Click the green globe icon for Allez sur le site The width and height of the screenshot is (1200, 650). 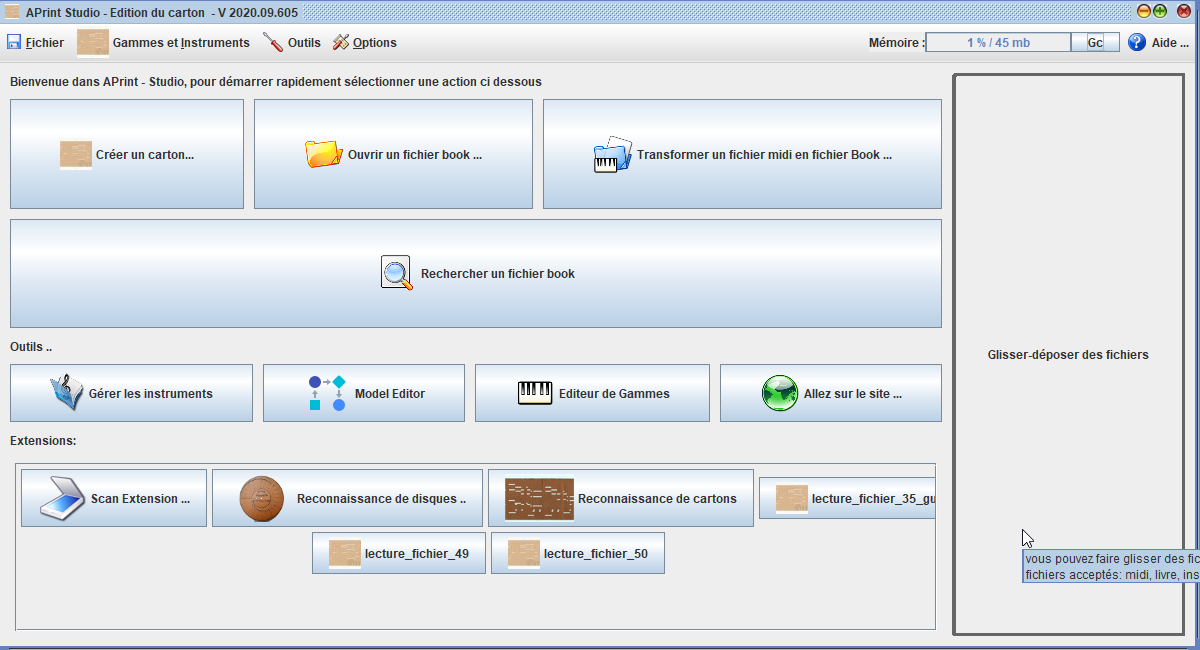(780, 393)
